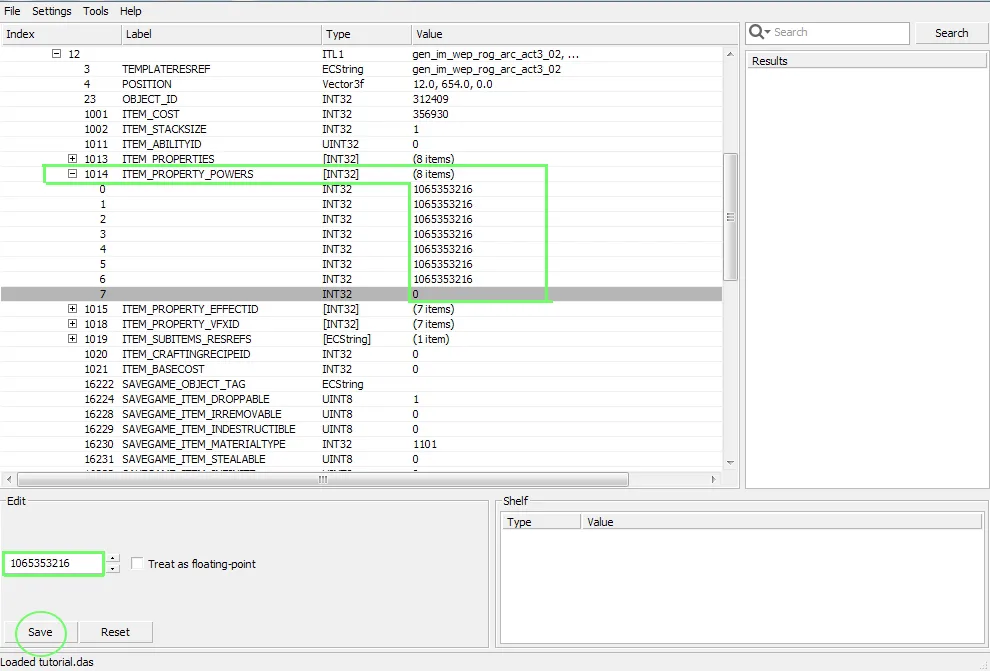Click the search magnifier icon
The height and width of the screenshot is (671, 990).
click(x=758, y=33)
